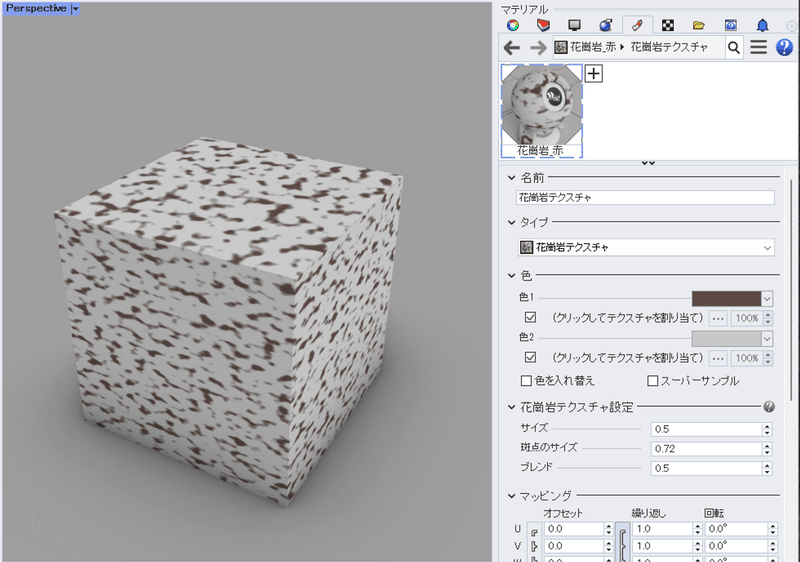This screenshot has height=562, width=800.
Task: Adjust the V rotation spinner arrows
Action: [x=773, y=546]
